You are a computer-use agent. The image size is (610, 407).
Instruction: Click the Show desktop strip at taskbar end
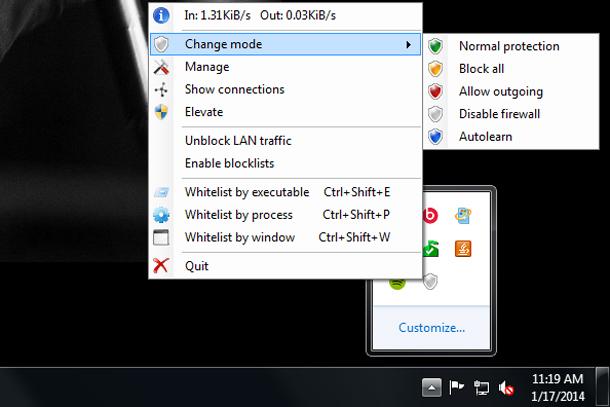[x=603, y=388]
